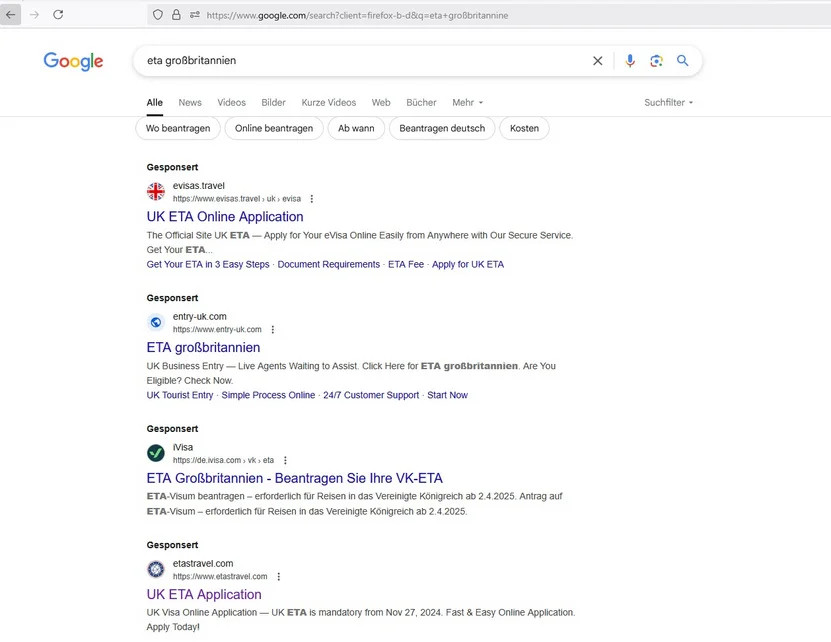Image resolution: width=831 pixels, height=642 pixels.
Task: Click the browser forward arrow
Action: click(x=34, y=15)
